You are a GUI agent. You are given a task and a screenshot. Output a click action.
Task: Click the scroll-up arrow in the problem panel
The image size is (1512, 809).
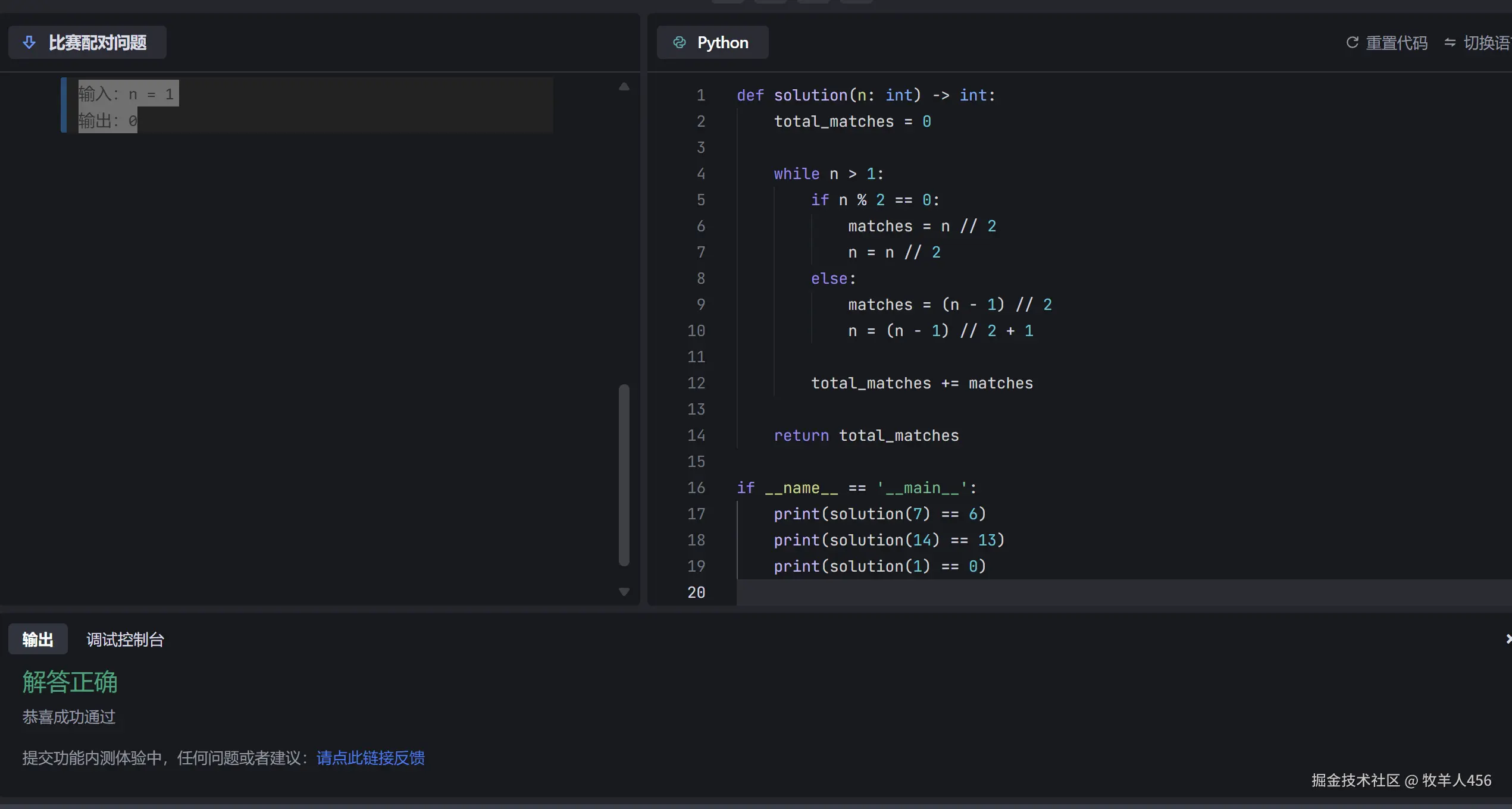click(624, 87)
